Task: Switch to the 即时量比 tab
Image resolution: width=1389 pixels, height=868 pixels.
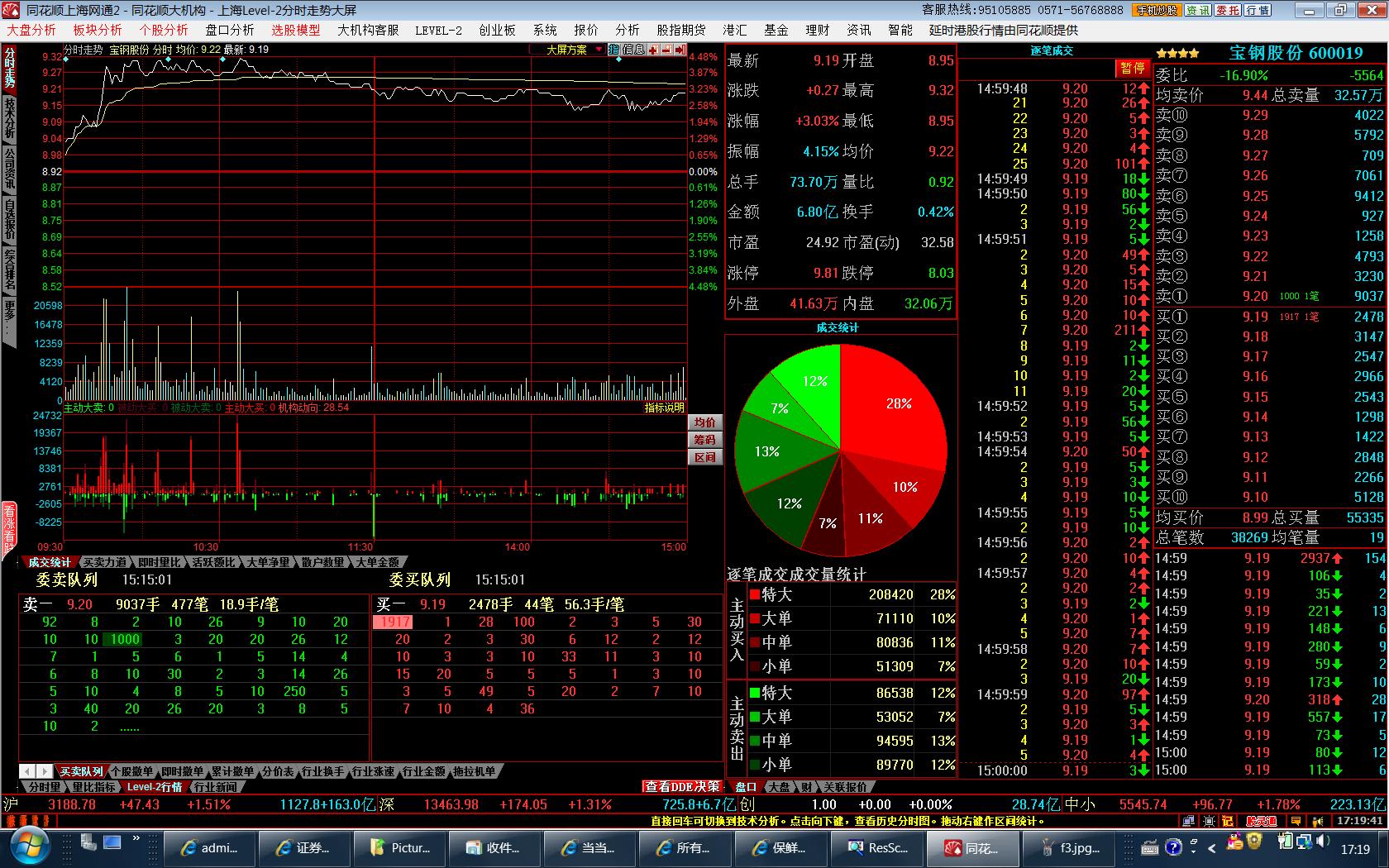Action: point(160,562)
